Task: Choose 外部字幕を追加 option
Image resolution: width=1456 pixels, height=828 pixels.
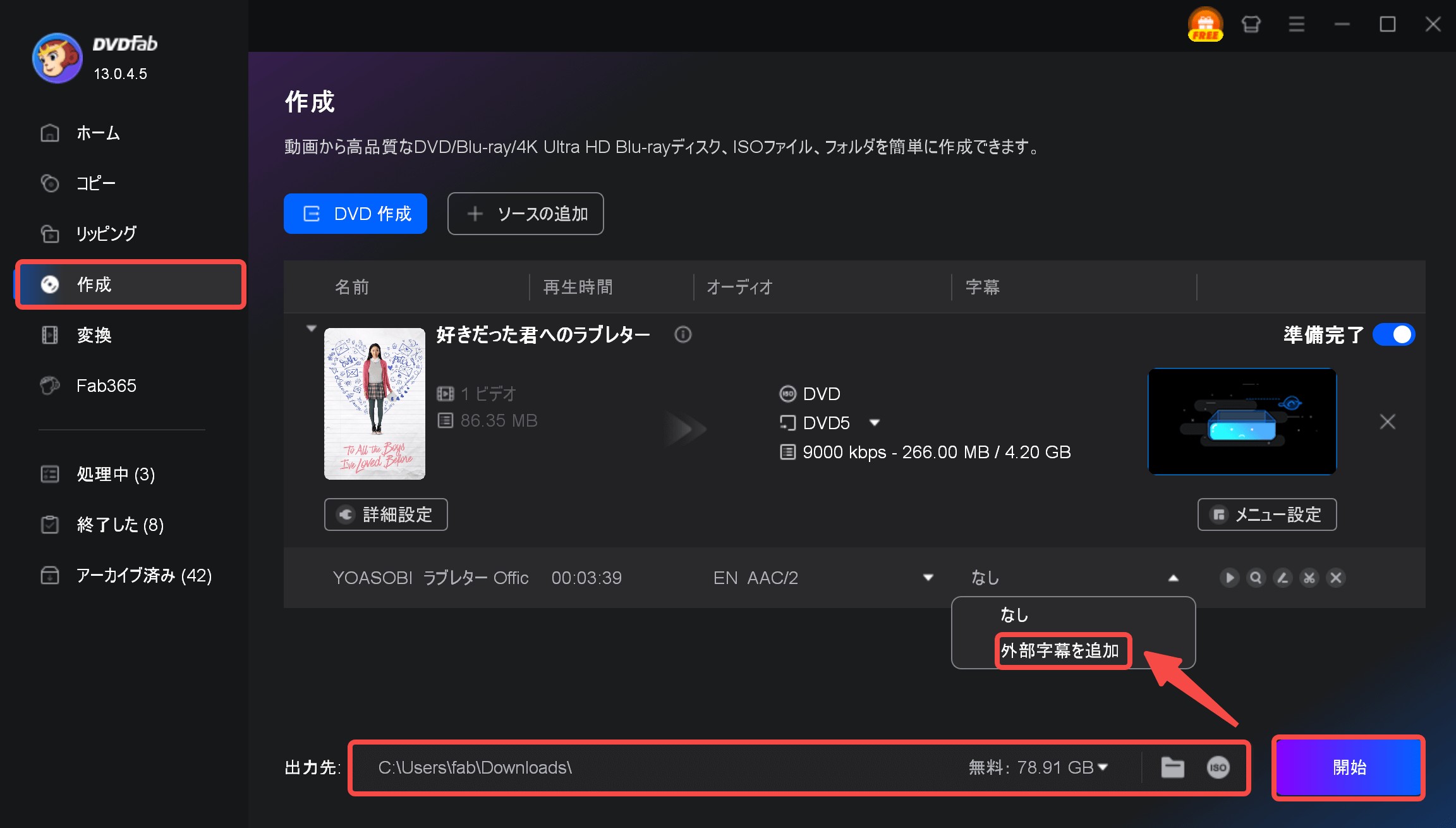Action: point(1060,650)
